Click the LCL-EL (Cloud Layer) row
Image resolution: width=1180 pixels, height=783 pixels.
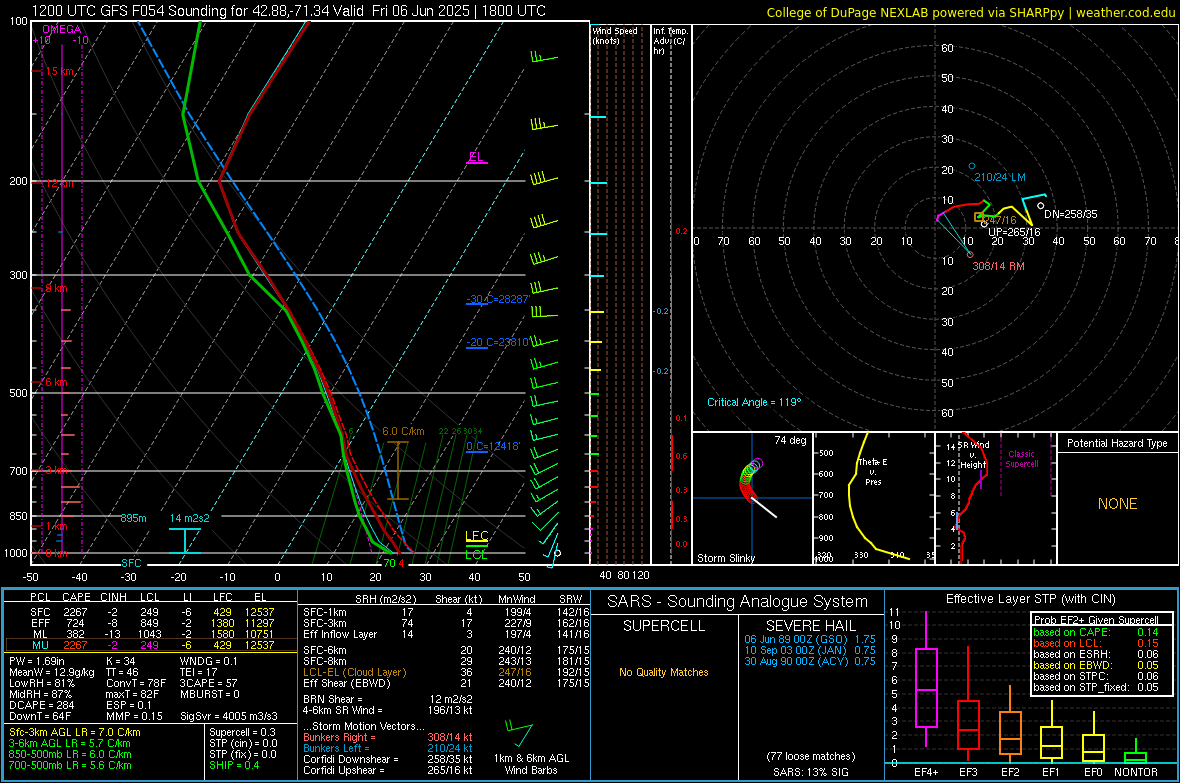coord(444,672)
